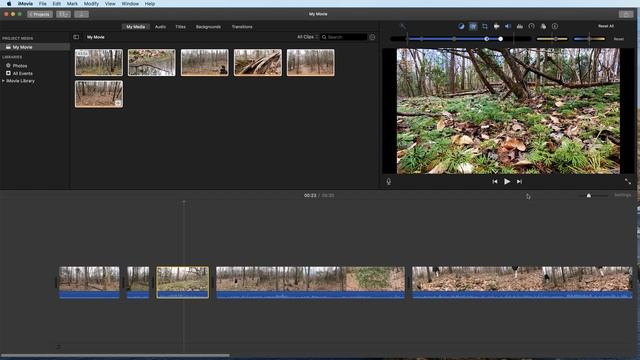
Task: Switch to Audio tab
Action: coord(160,27)
